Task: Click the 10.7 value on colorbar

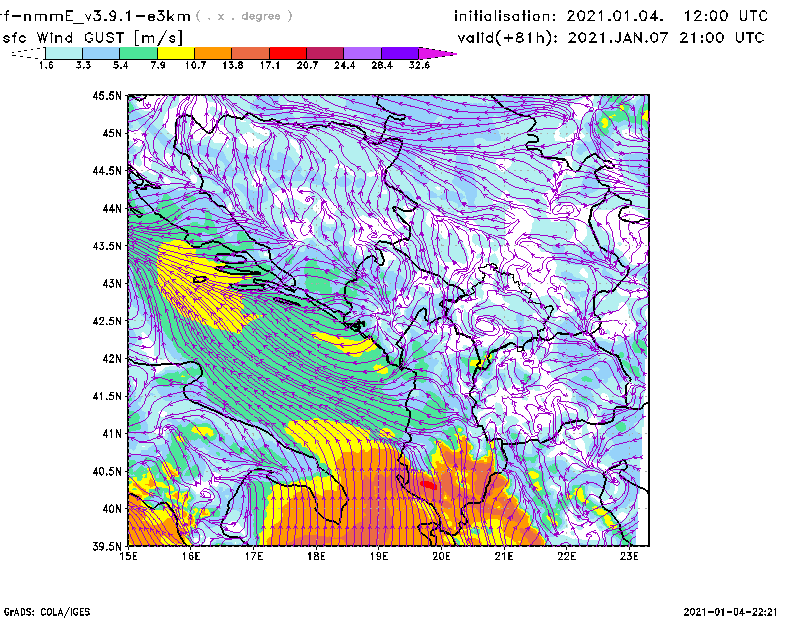Action: tap(195, 65)
